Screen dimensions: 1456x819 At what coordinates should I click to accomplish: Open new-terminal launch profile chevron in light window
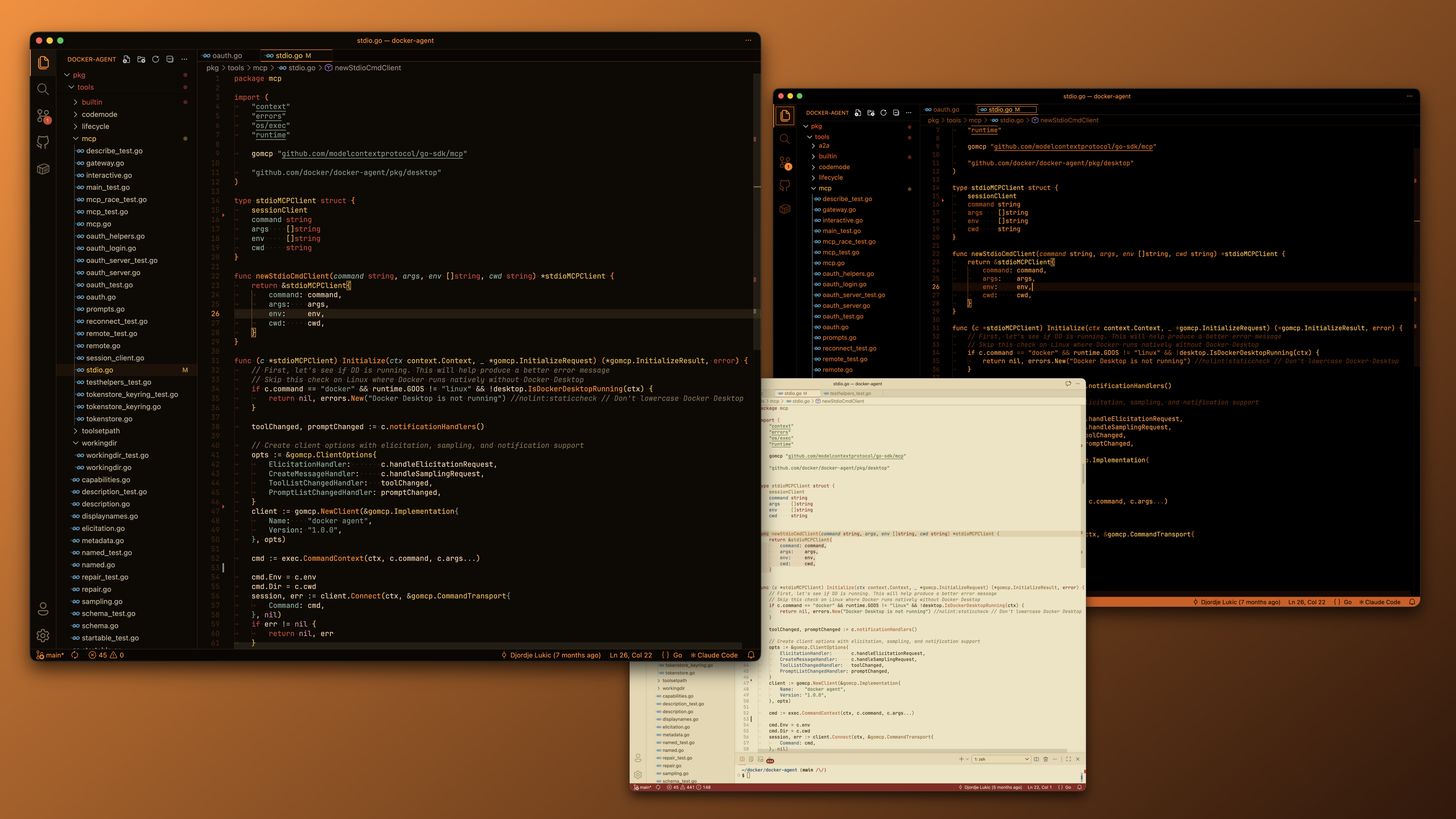(x=968, y=759)
